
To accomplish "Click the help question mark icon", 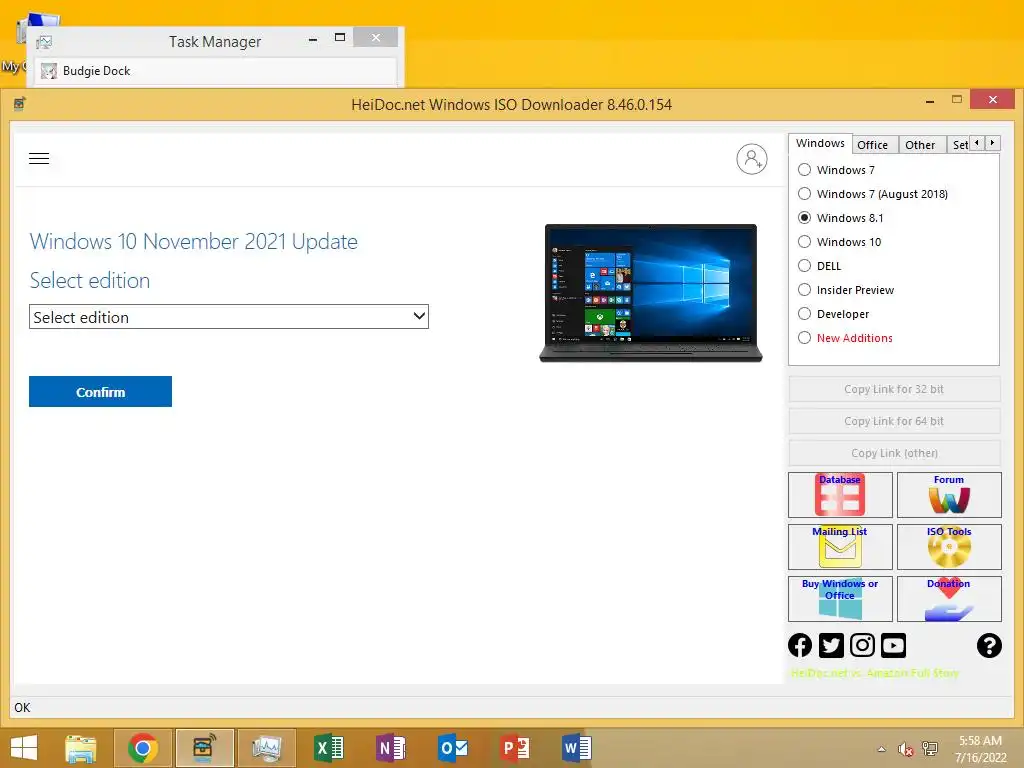I will click(989, 645).
